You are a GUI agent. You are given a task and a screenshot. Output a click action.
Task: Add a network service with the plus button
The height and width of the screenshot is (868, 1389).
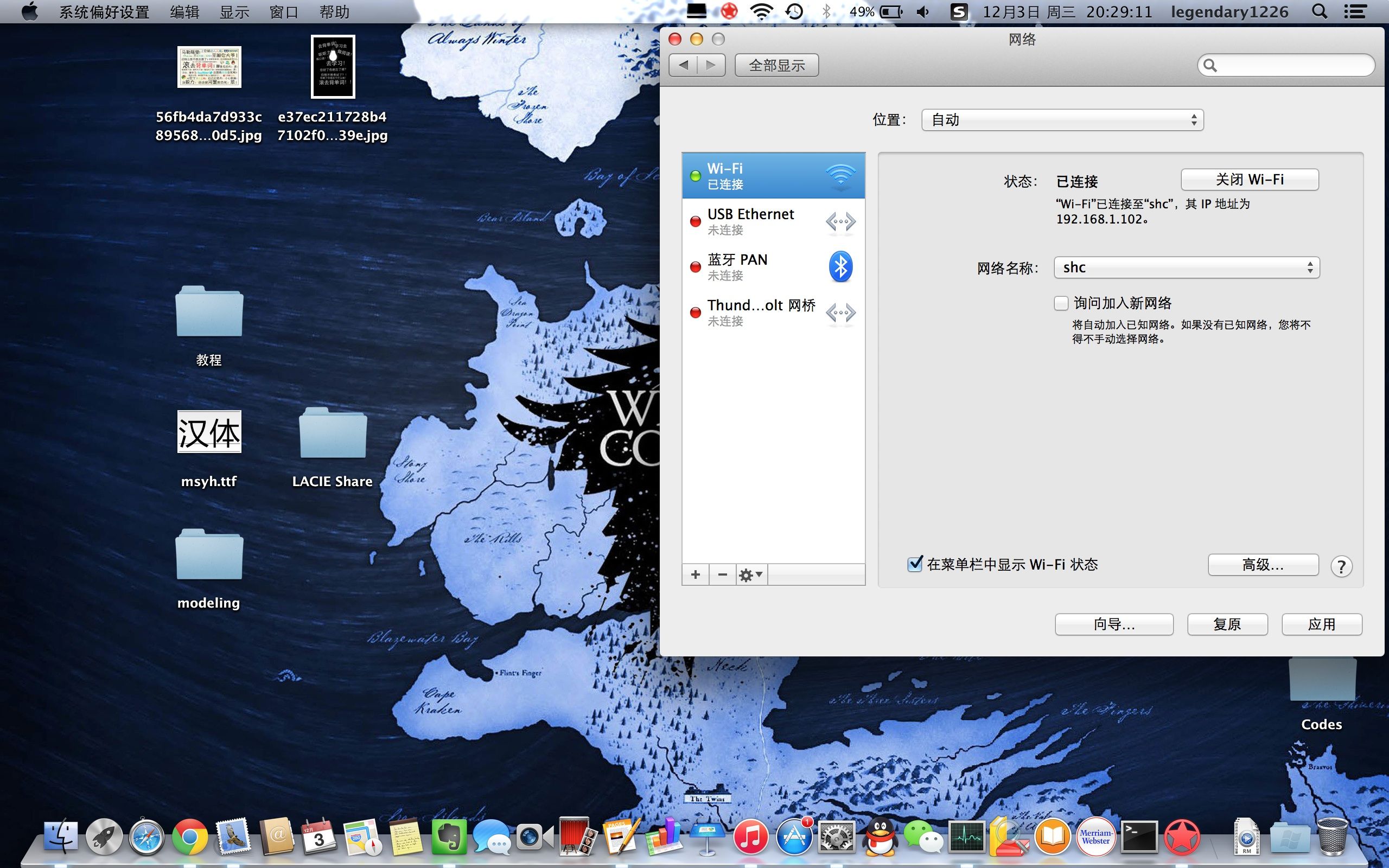pos(696,575)
